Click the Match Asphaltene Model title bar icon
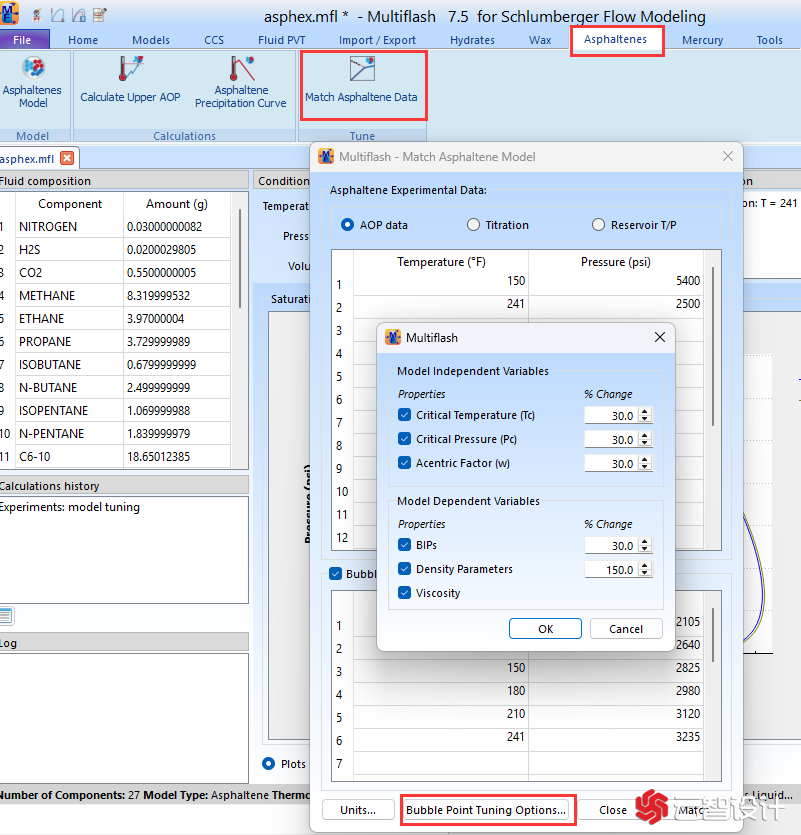801x835 pixels. [x=326, y=157]
